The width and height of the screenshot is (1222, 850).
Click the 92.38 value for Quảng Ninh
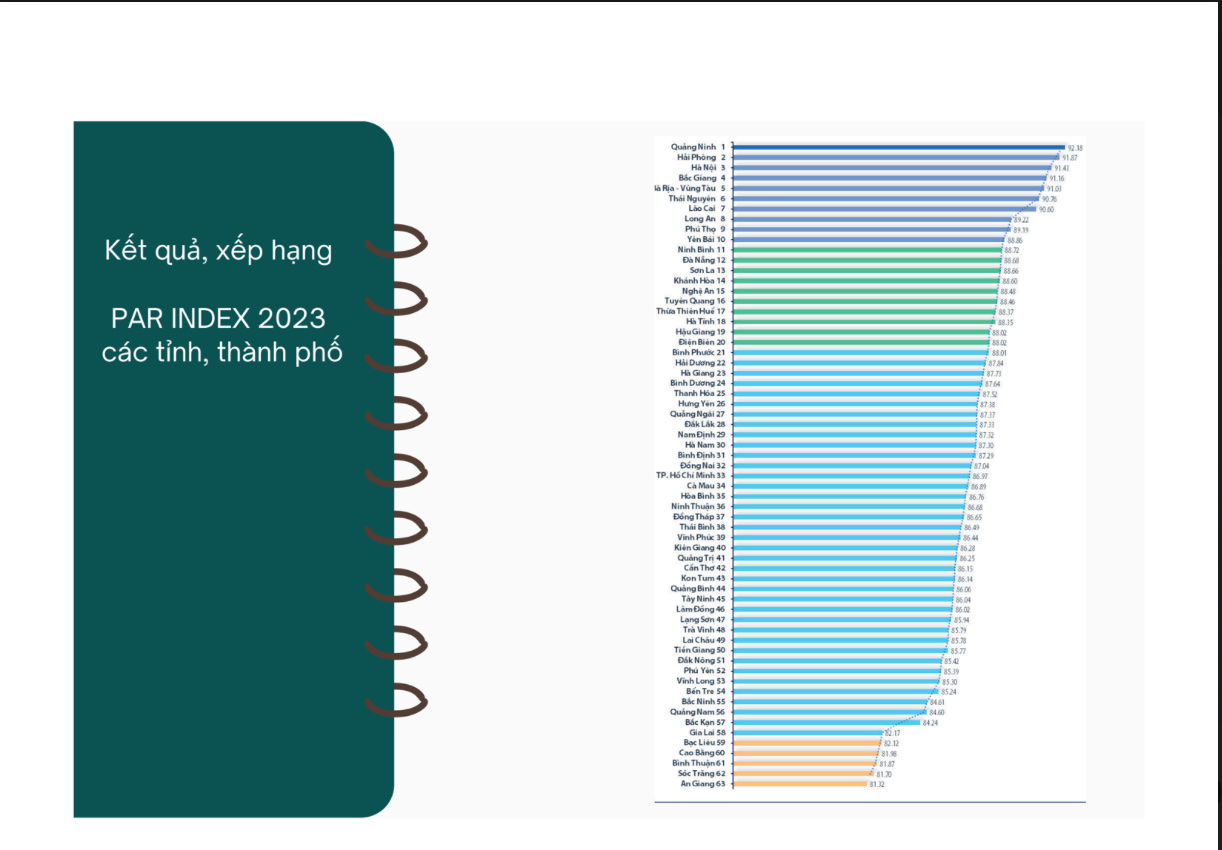(1075, 148)
